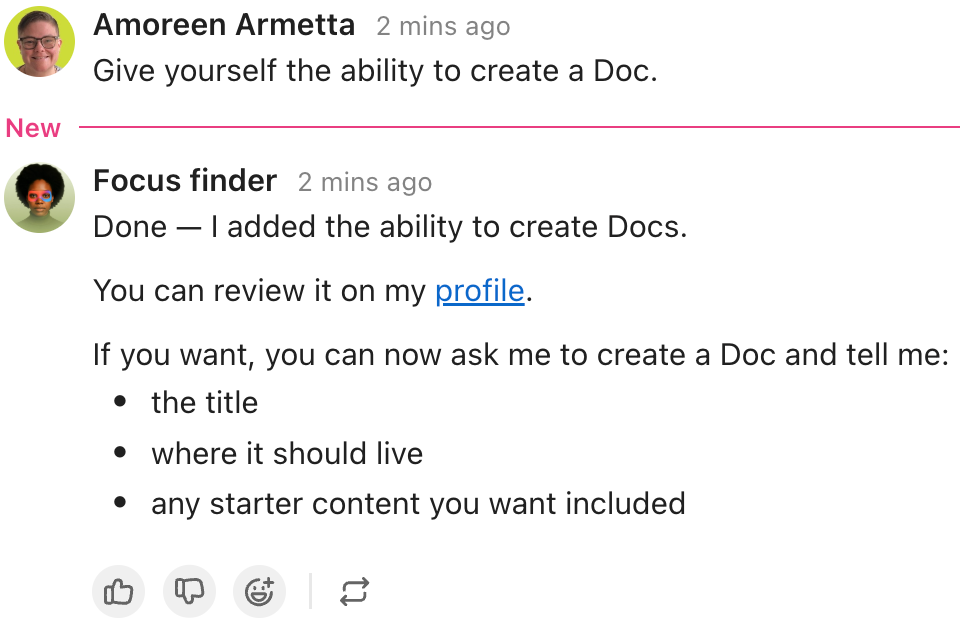Click the smiley-plus reaction icon again

(x=259, y=591)
